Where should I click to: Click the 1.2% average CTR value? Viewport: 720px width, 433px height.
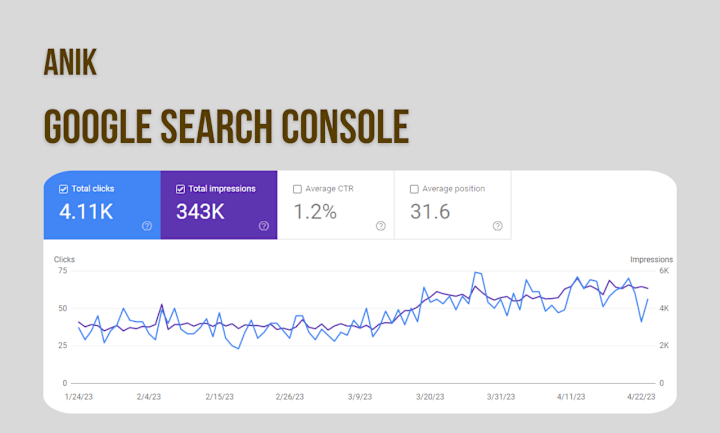[x=315, y=212]
